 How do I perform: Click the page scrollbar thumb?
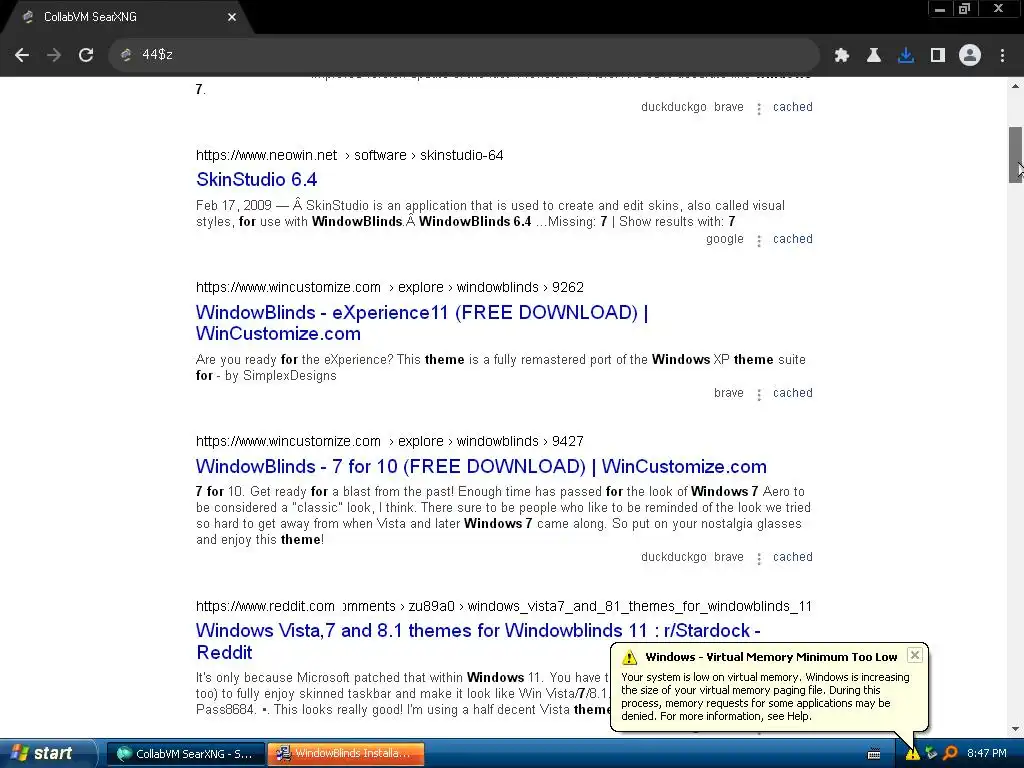pos(1016,155)
